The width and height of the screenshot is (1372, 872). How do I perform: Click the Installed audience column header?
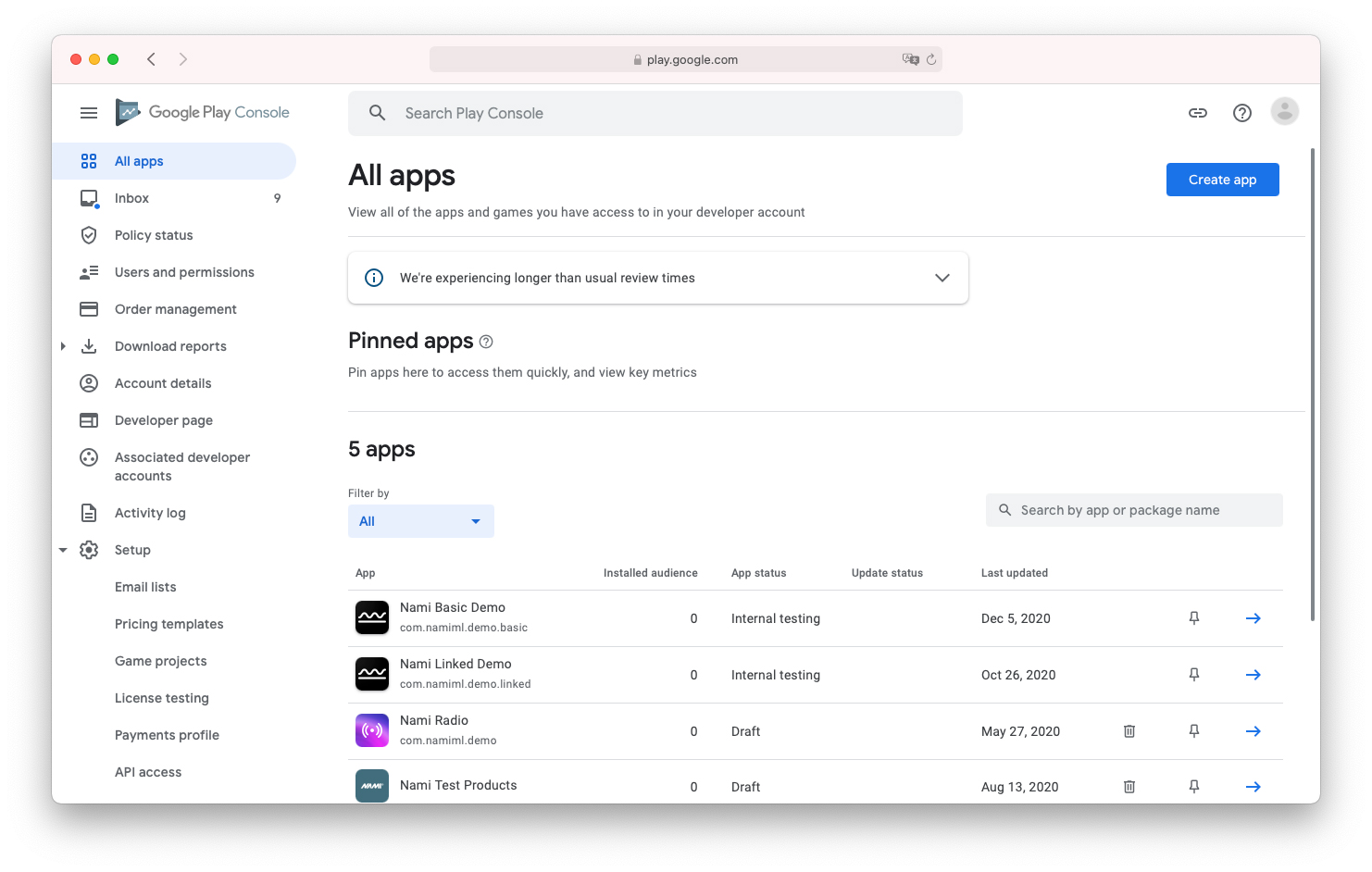[650, 573]
